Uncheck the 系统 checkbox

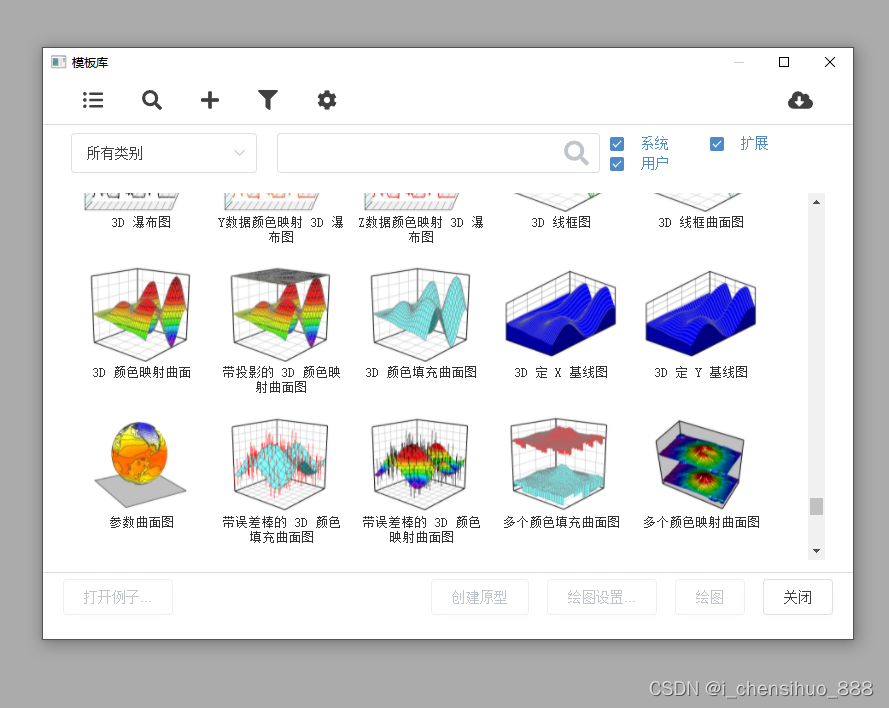(617, 143)
